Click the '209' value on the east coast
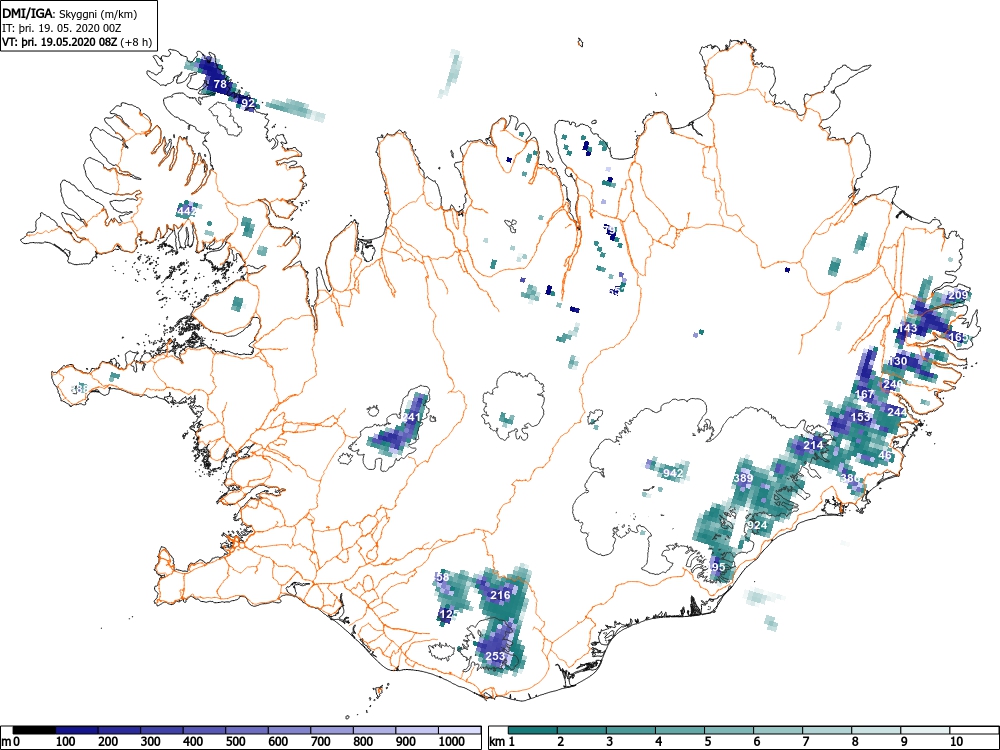1000x750 pixels. pyautogui.click(x=958, y=295)
